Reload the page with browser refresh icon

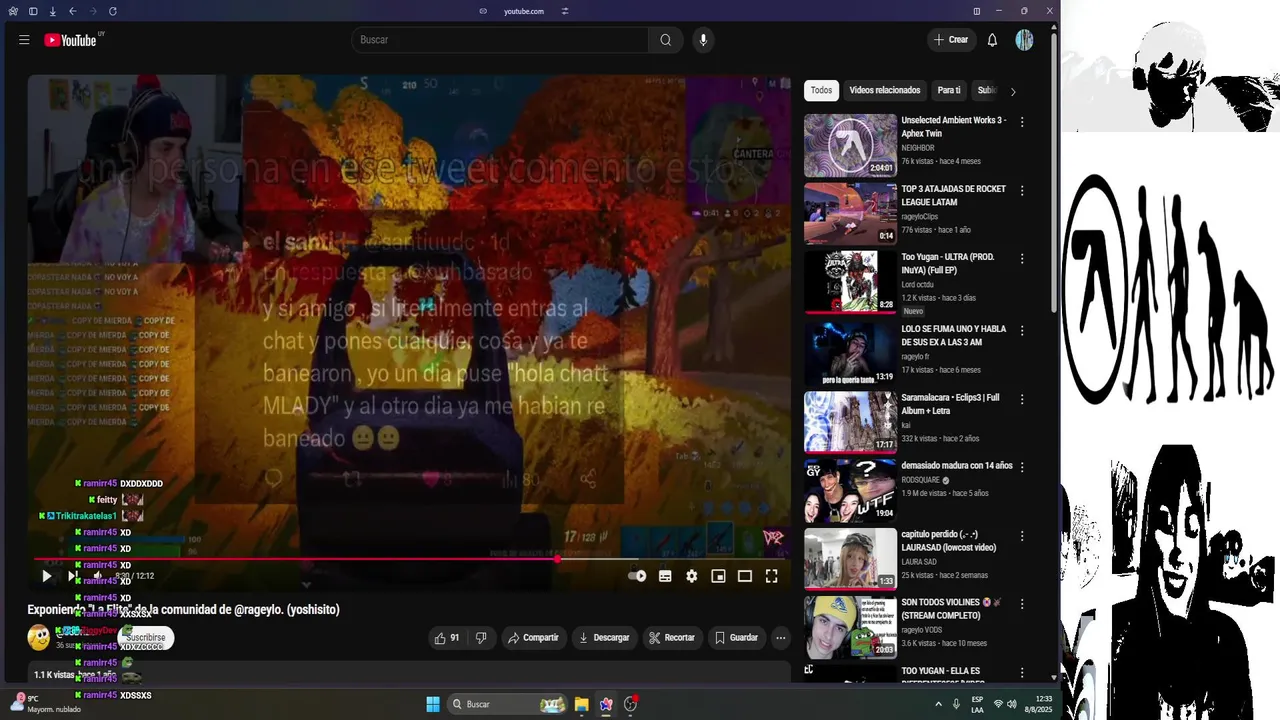[112, 11]
